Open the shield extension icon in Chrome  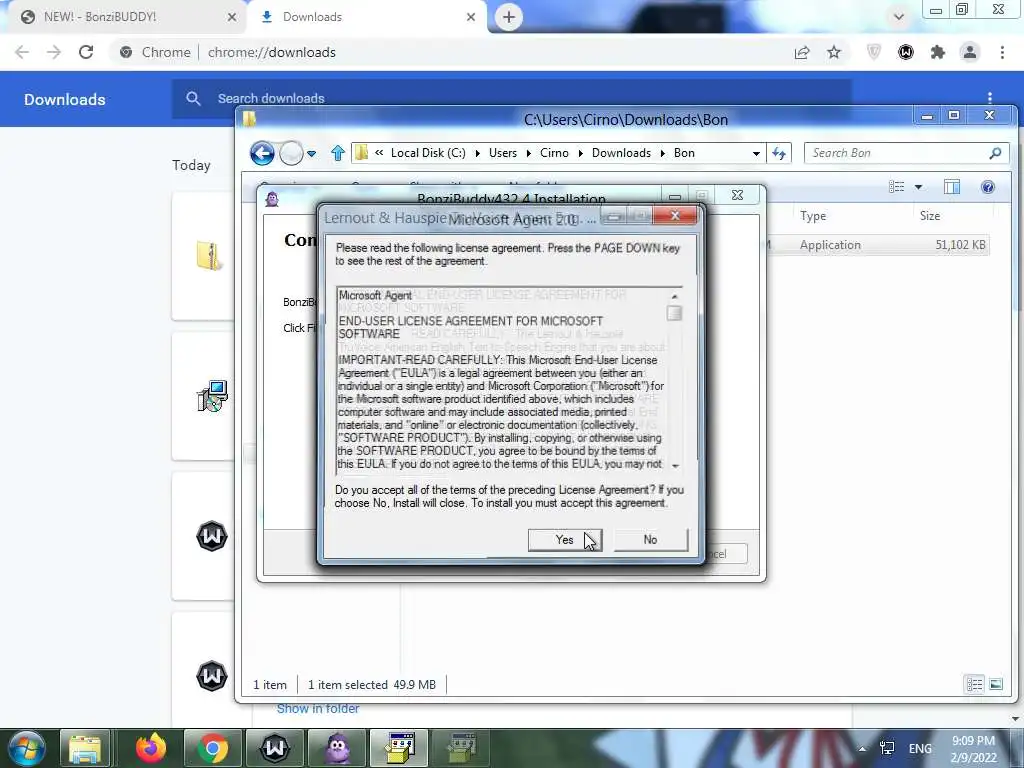click(x=873, y=52)
